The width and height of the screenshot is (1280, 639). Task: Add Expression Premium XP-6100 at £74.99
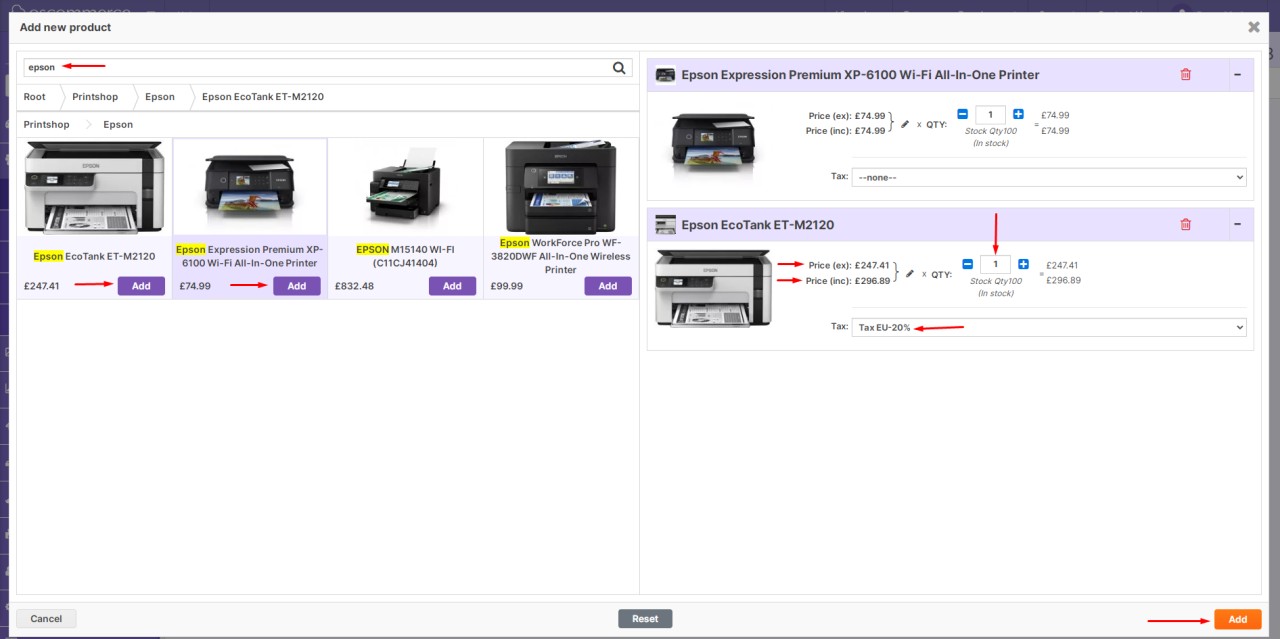297,286
